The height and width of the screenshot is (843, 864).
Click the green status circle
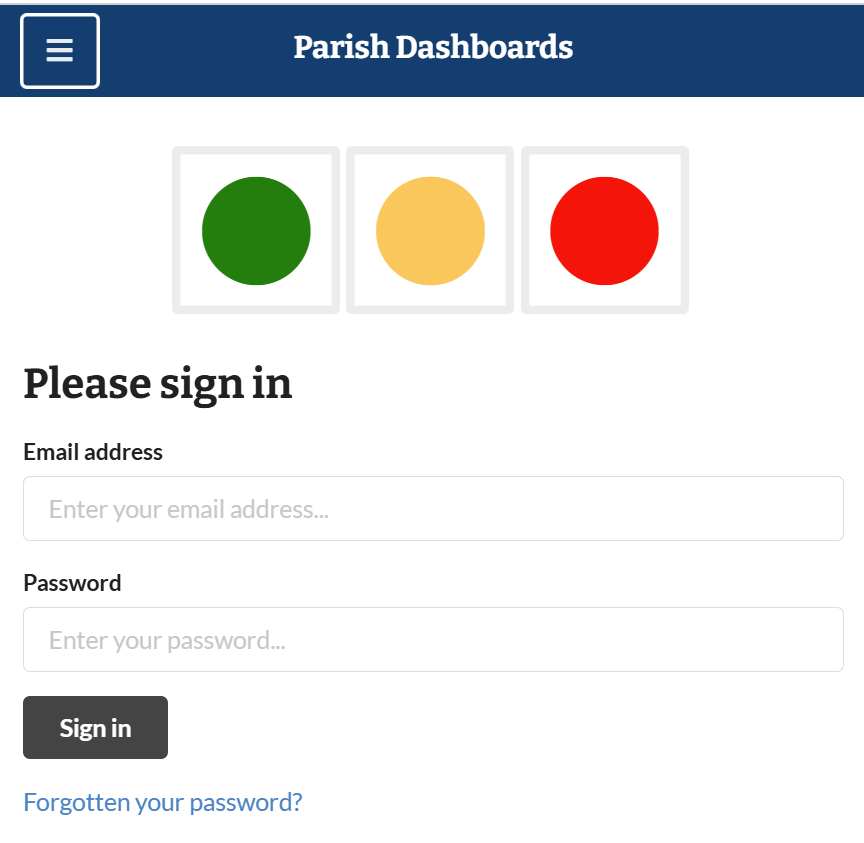click(x=256, y=231)
